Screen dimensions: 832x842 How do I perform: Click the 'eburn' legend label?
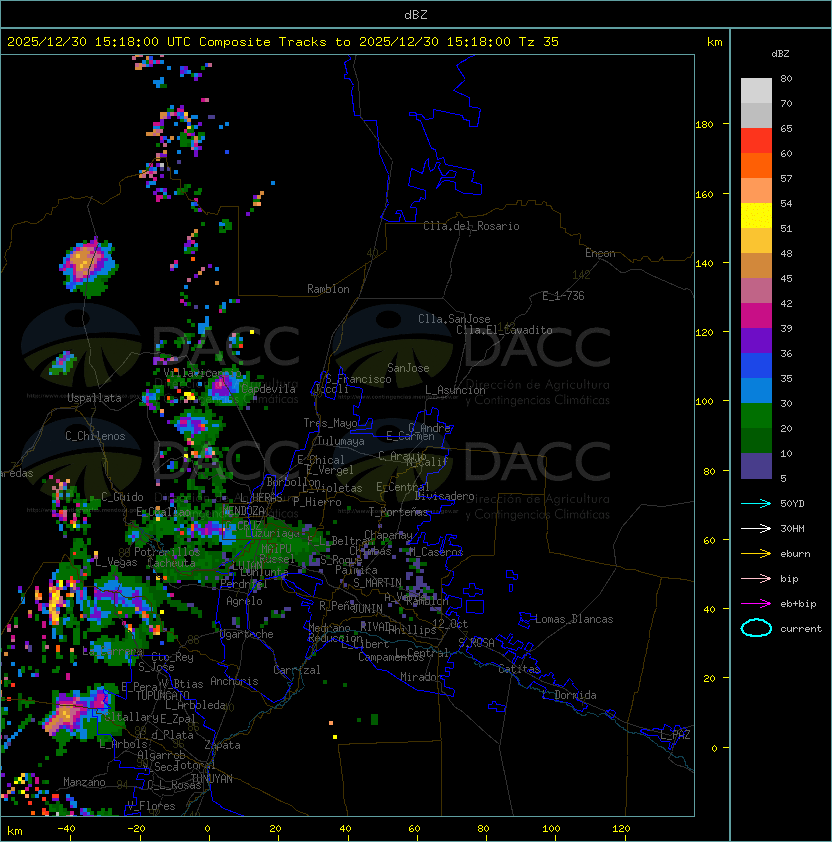pos(795,554)
